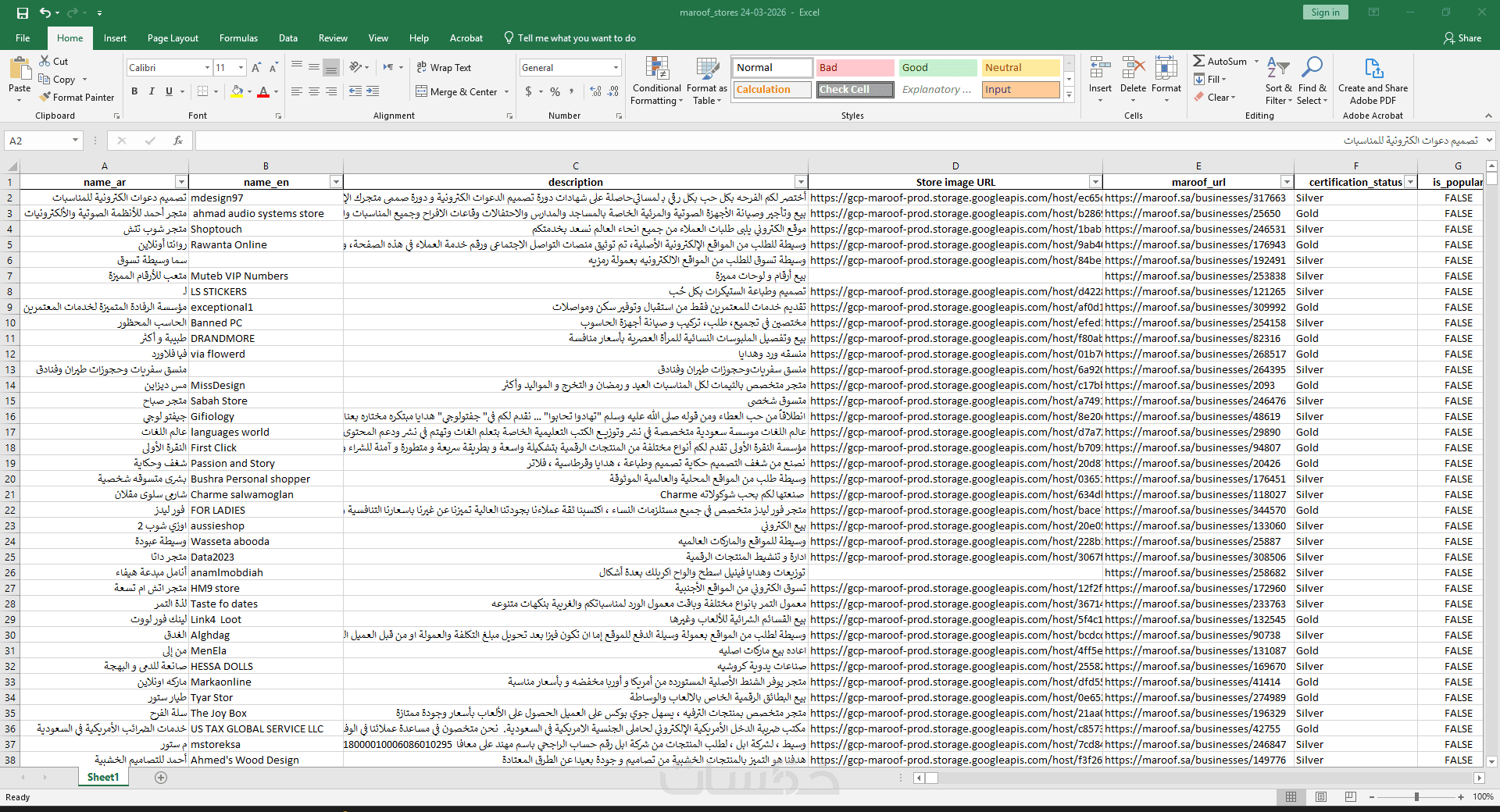This screenshot has height=812, width=1500.
Task: Open the font name dropdown
Action: (x=207, y=68)
